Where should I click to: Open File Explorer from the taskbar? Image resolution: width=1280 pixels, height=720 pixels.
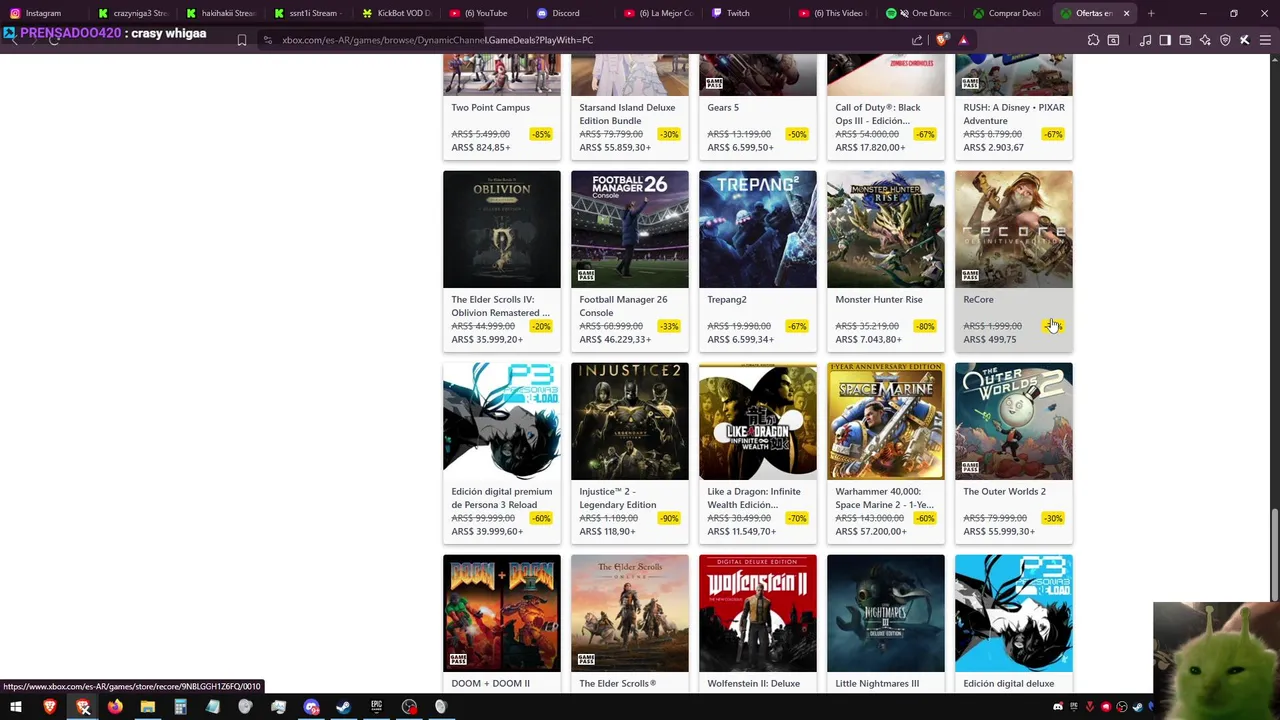click(147, 707)
